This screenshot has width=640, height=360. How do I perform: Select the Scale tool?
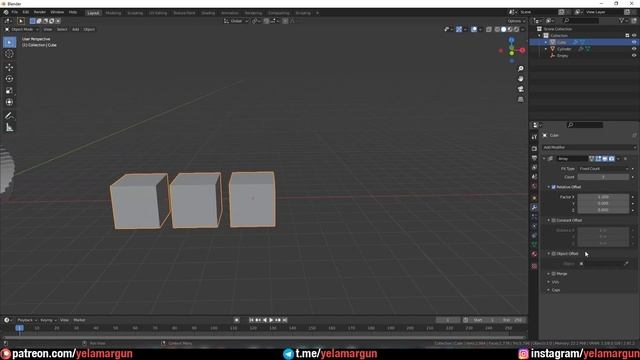click(x=9, y=91)
